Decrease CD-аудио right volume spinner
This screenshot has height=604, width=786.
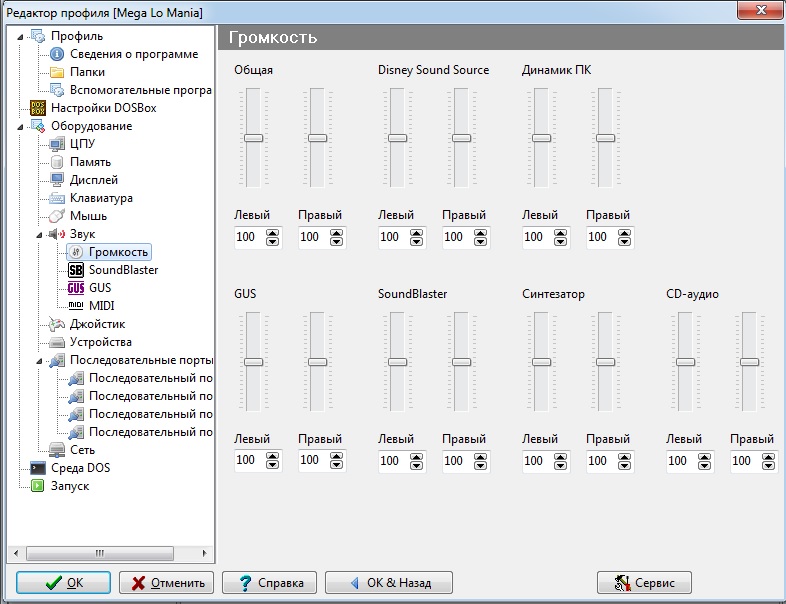768,465
